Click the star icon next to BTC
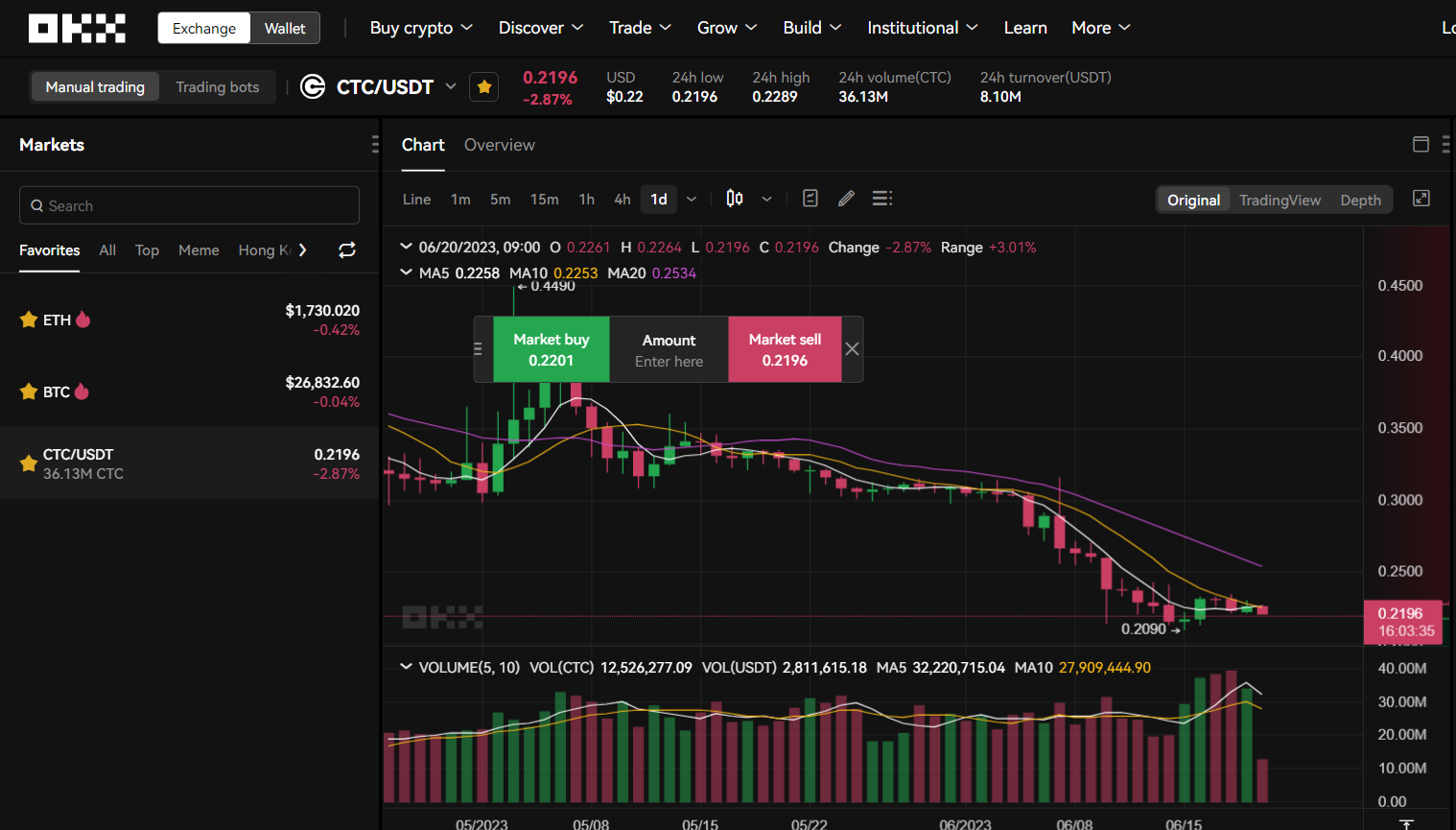The image size is (1456, 830). [29, 391]
